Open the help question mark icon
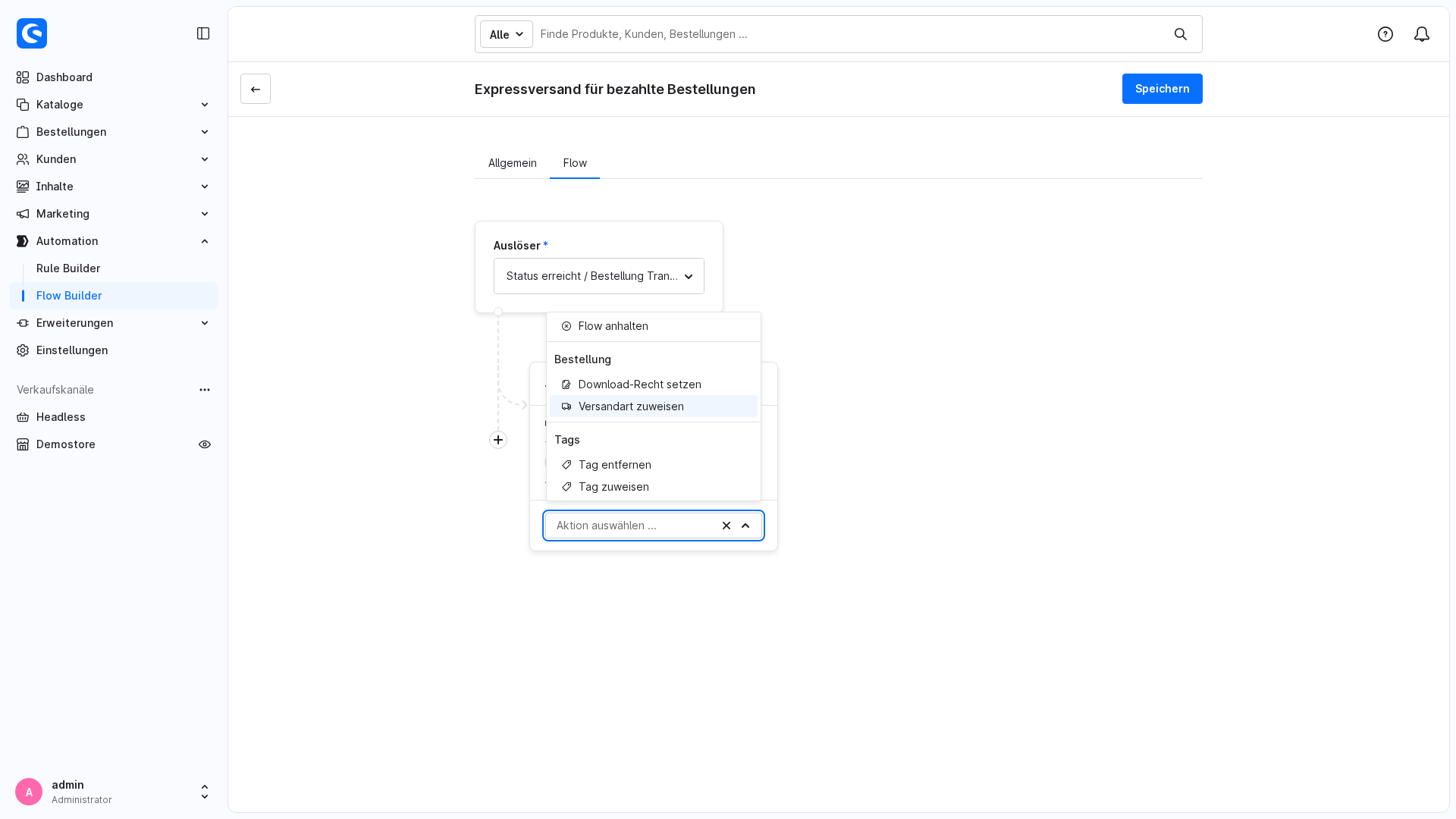Screen dimensions: 1456x819 [1385, 34]
